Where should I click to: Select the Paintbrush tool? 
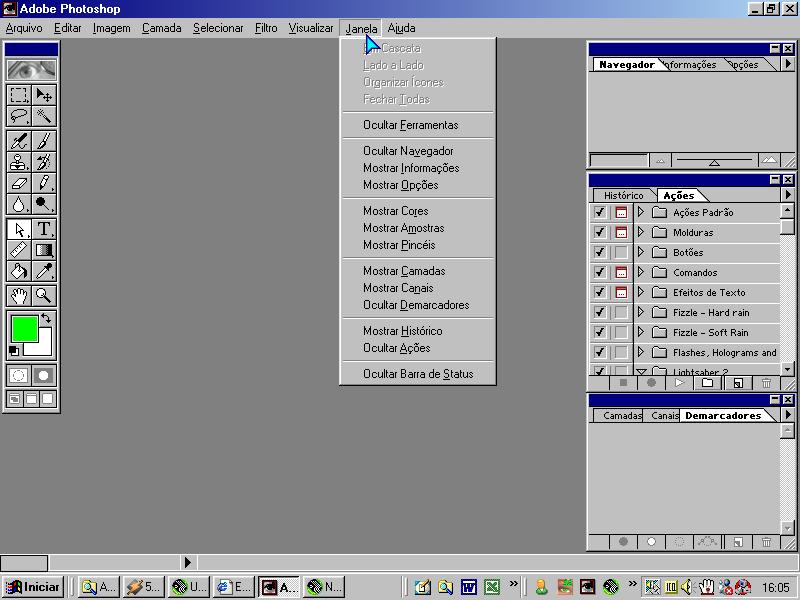pyautogui.click(x=44, y=141)
